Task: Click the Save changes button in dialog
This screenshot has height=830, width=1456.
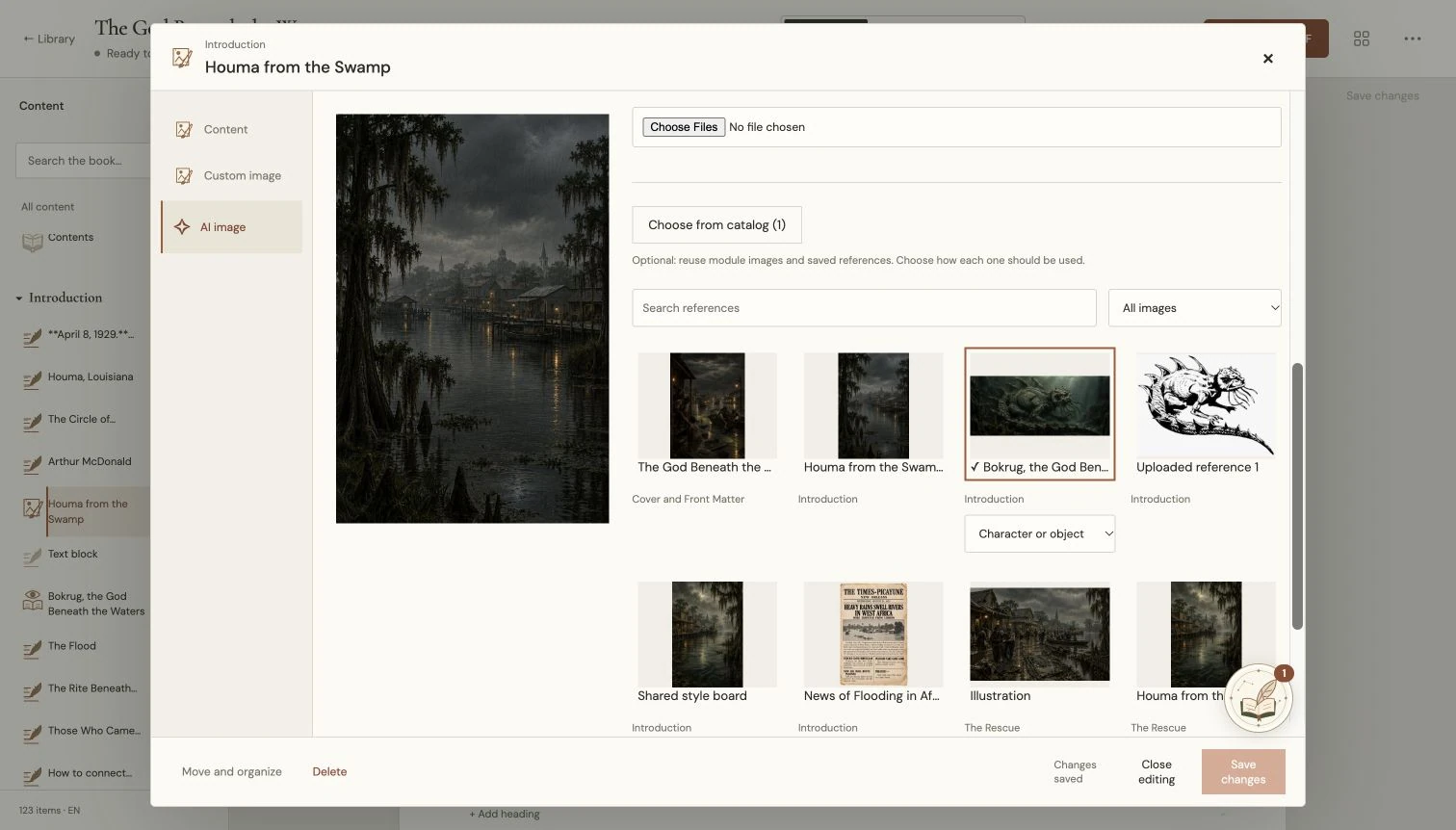Action: coord(1243,771)
